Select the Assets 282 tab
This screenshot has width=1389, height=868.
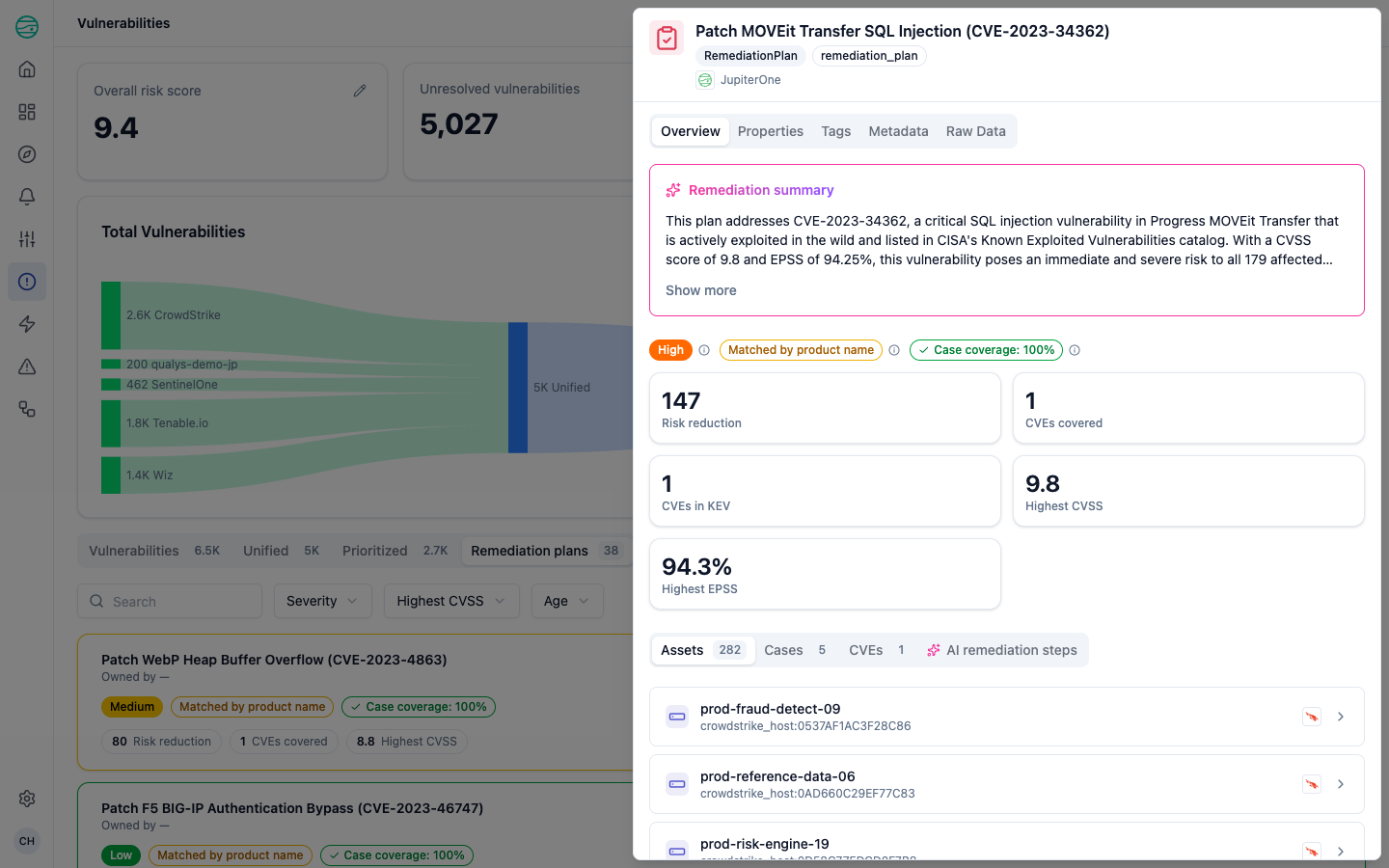coord(701,650)
